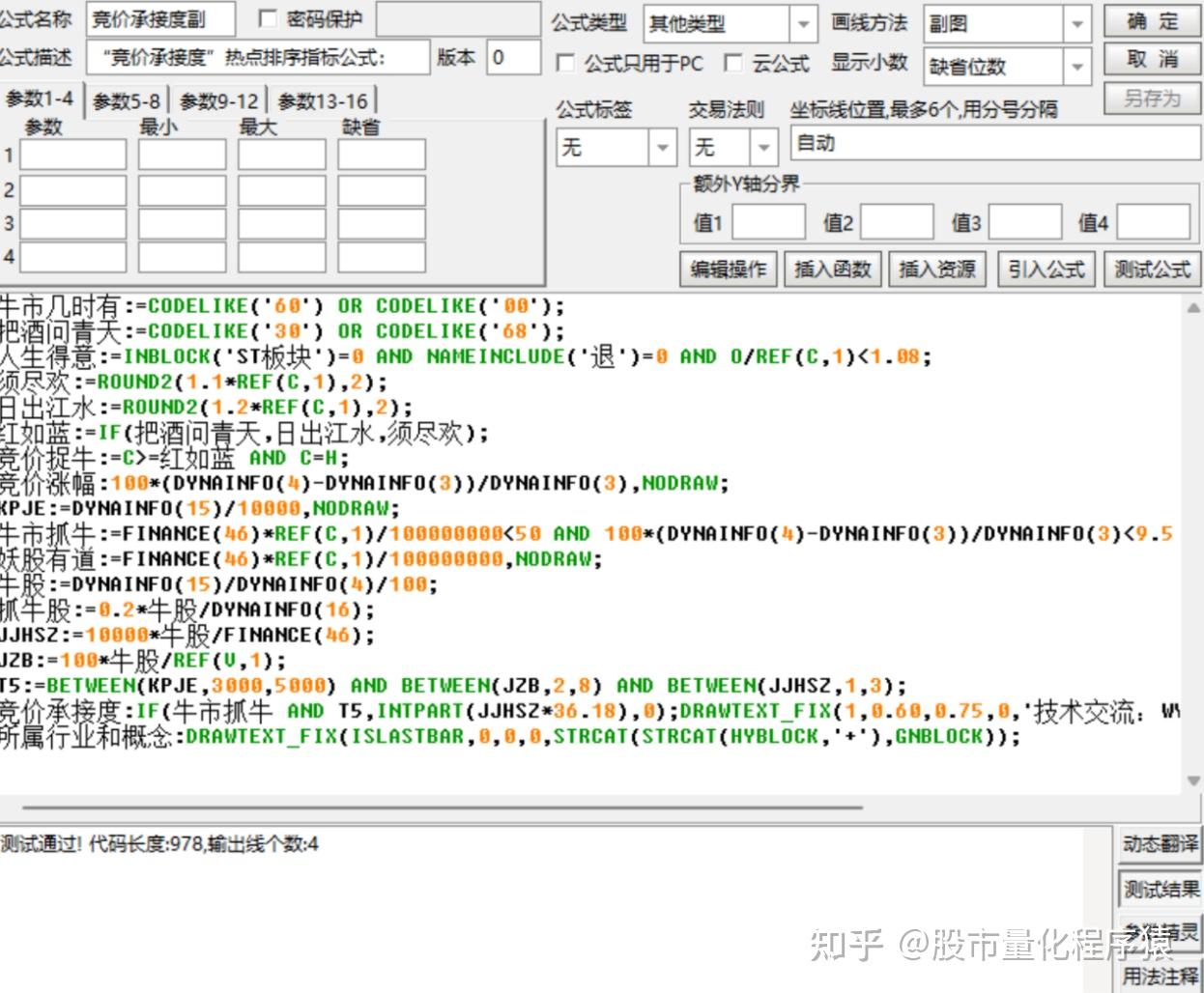
Task: Click the 竞价捉牛 code line
Action: click(175, 458)
